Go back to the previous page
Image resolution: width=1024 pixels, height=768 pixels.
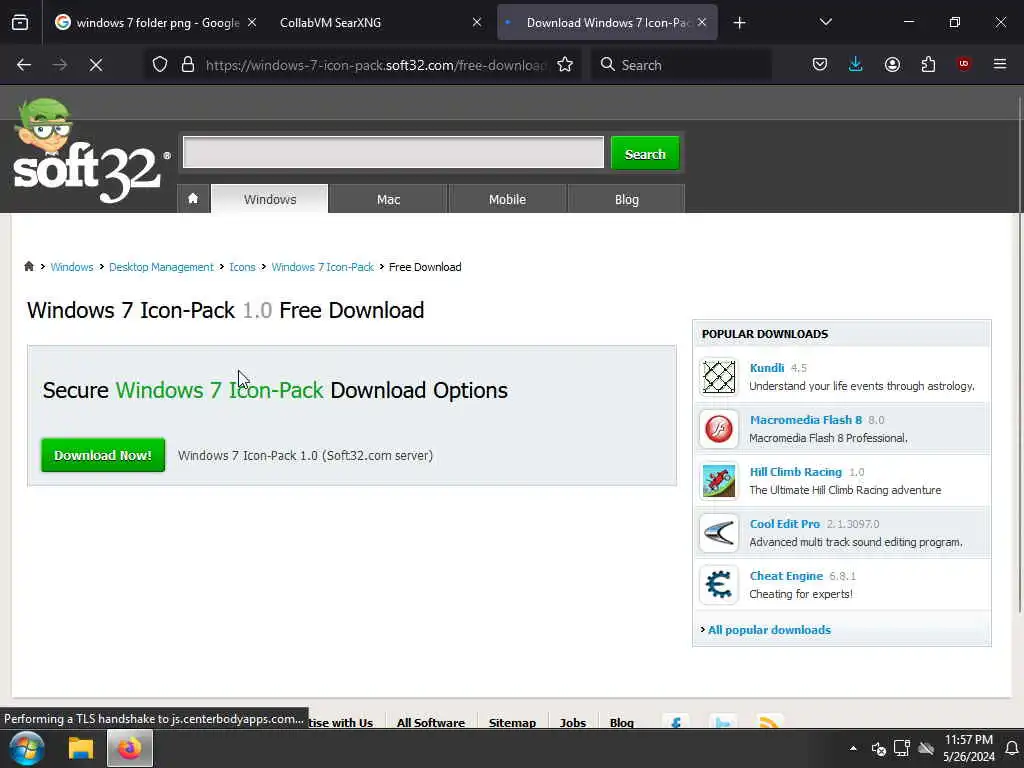tap(24, 65)
